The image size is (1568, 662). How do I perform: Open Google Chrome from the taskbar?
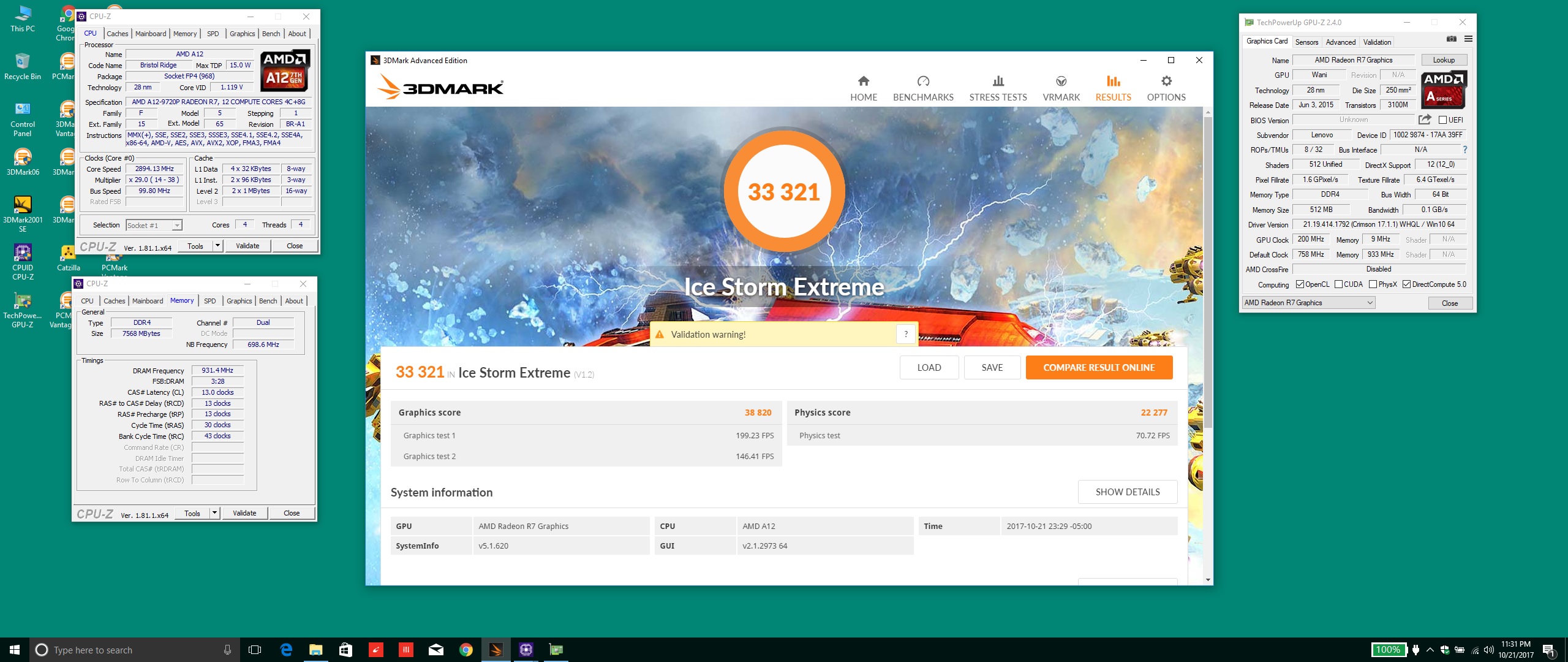pyautogui.click(x=466, y=650)
